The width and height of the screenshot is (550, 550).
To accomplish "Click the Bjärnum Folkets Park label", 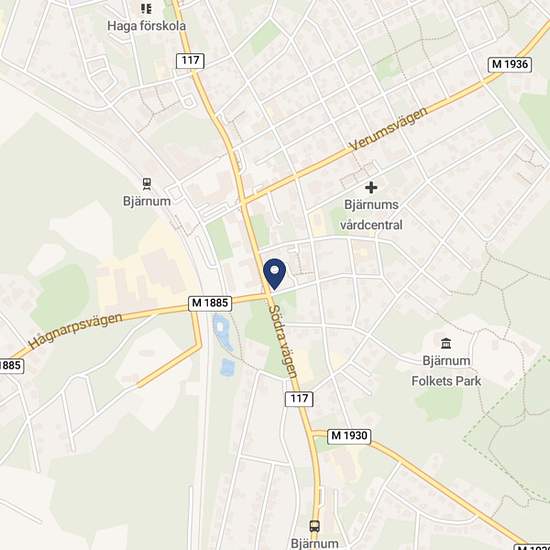I will pyautogui.click(x=446, y=371).
